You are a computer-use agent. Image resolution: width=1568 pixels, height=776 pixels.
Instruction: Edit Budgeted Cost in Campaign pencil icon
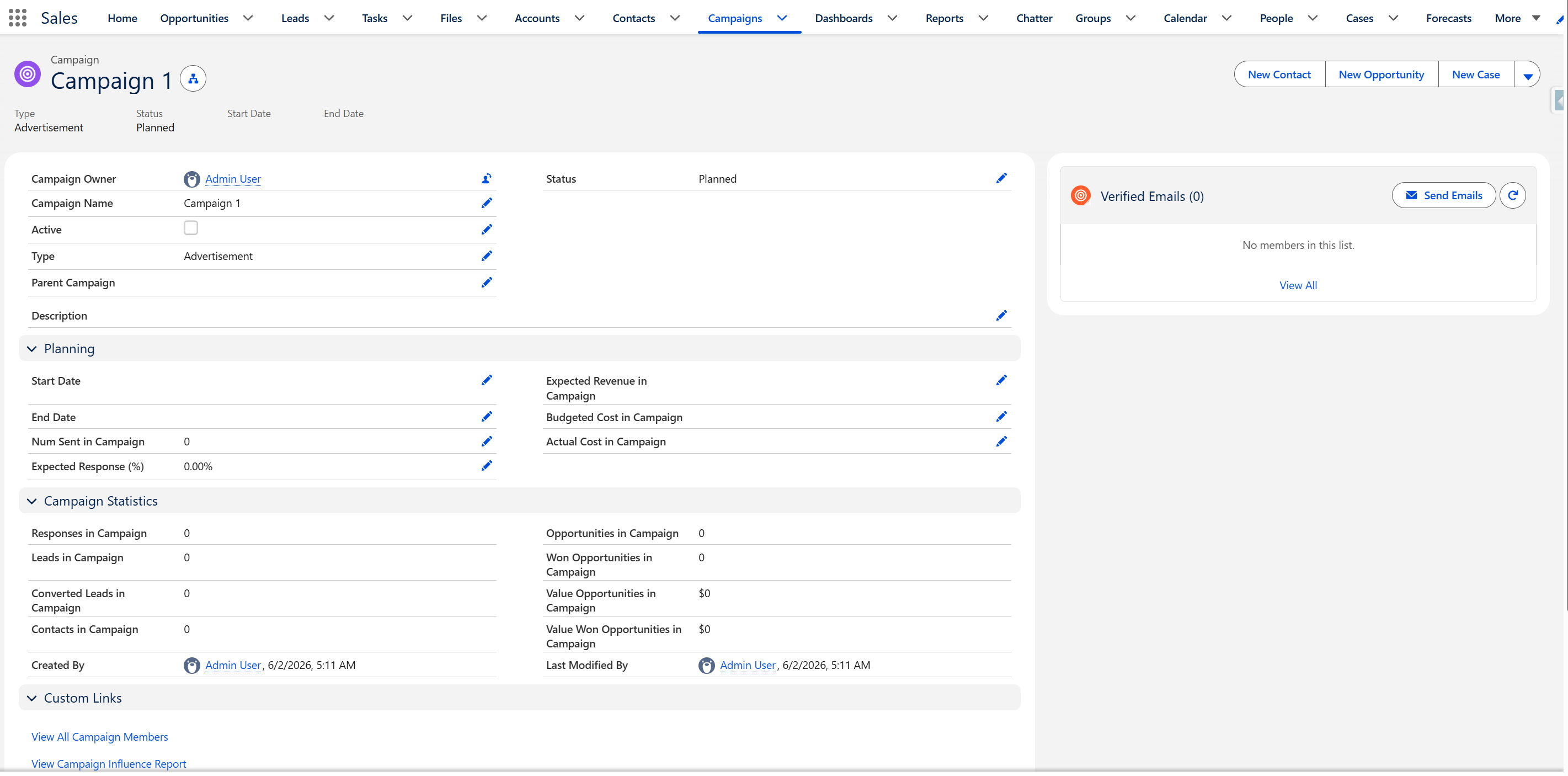(x=1002, y=417)
